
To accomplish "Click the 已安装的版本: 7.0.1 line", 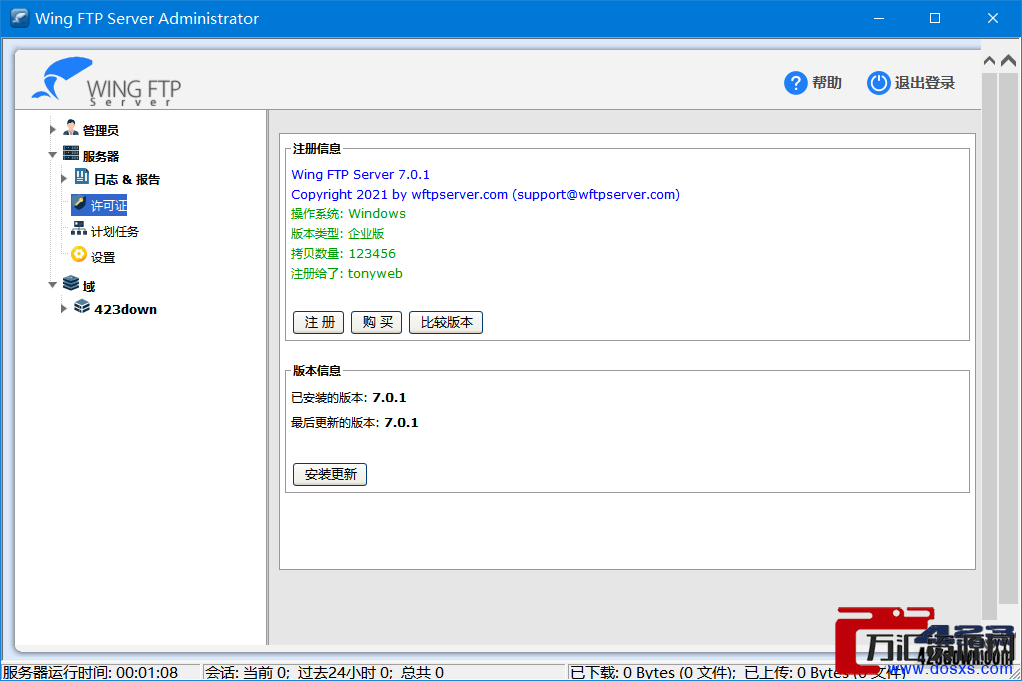I will click(349, 398).
